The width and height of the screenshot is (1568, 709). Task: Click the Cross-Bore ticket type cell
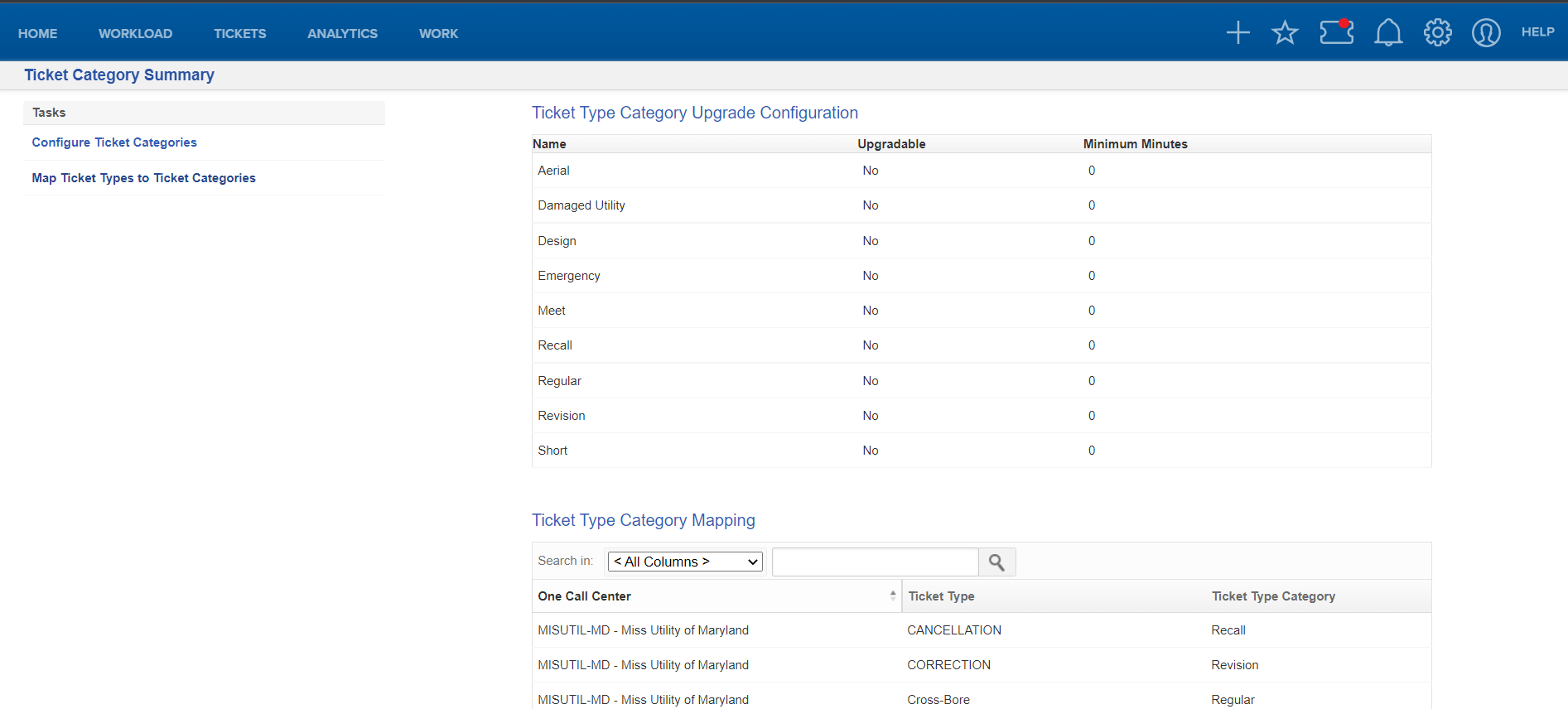938,700
